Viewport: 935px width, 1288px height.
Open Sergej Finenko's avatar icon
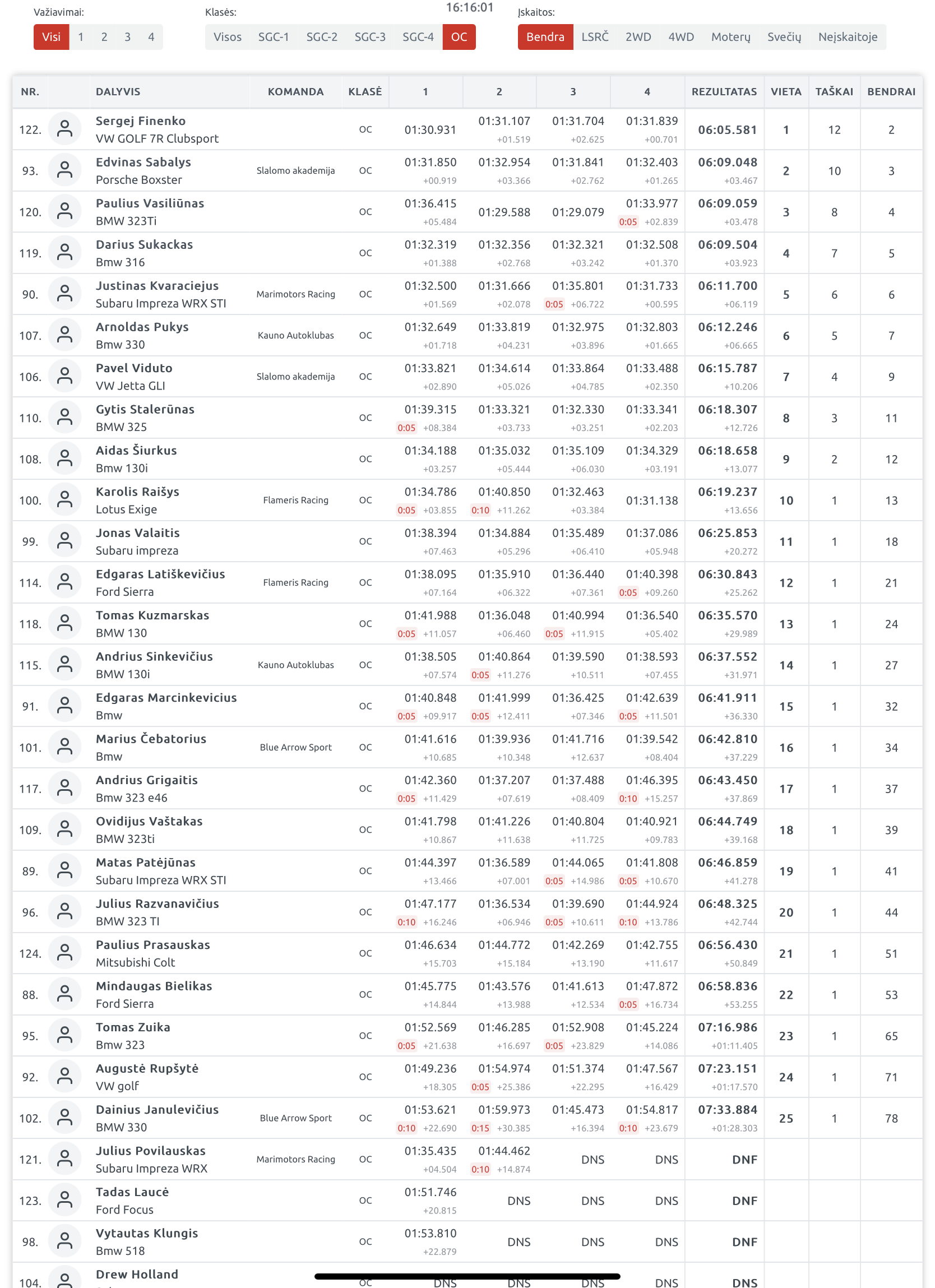[x=66, y=129]
